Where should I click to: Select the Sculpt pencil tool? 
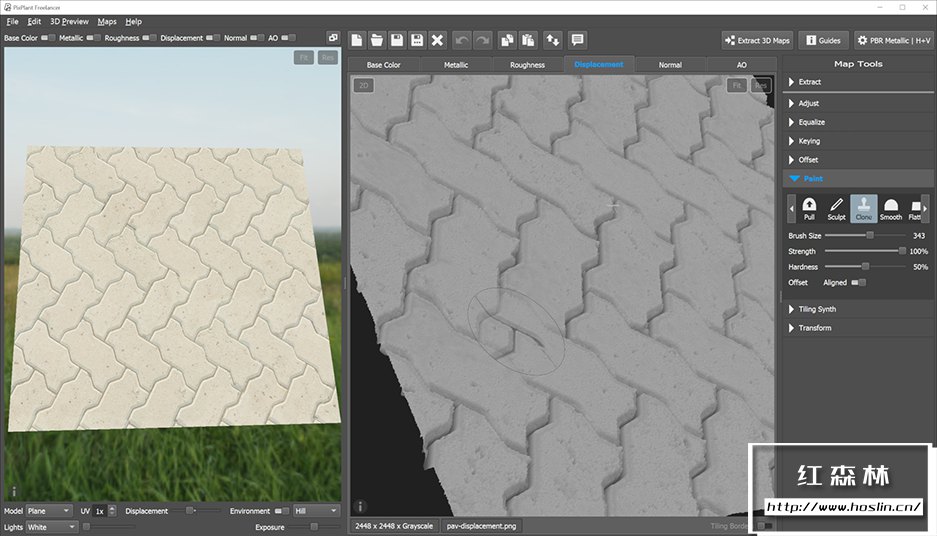pyautogui.click(x=836, y=209)
